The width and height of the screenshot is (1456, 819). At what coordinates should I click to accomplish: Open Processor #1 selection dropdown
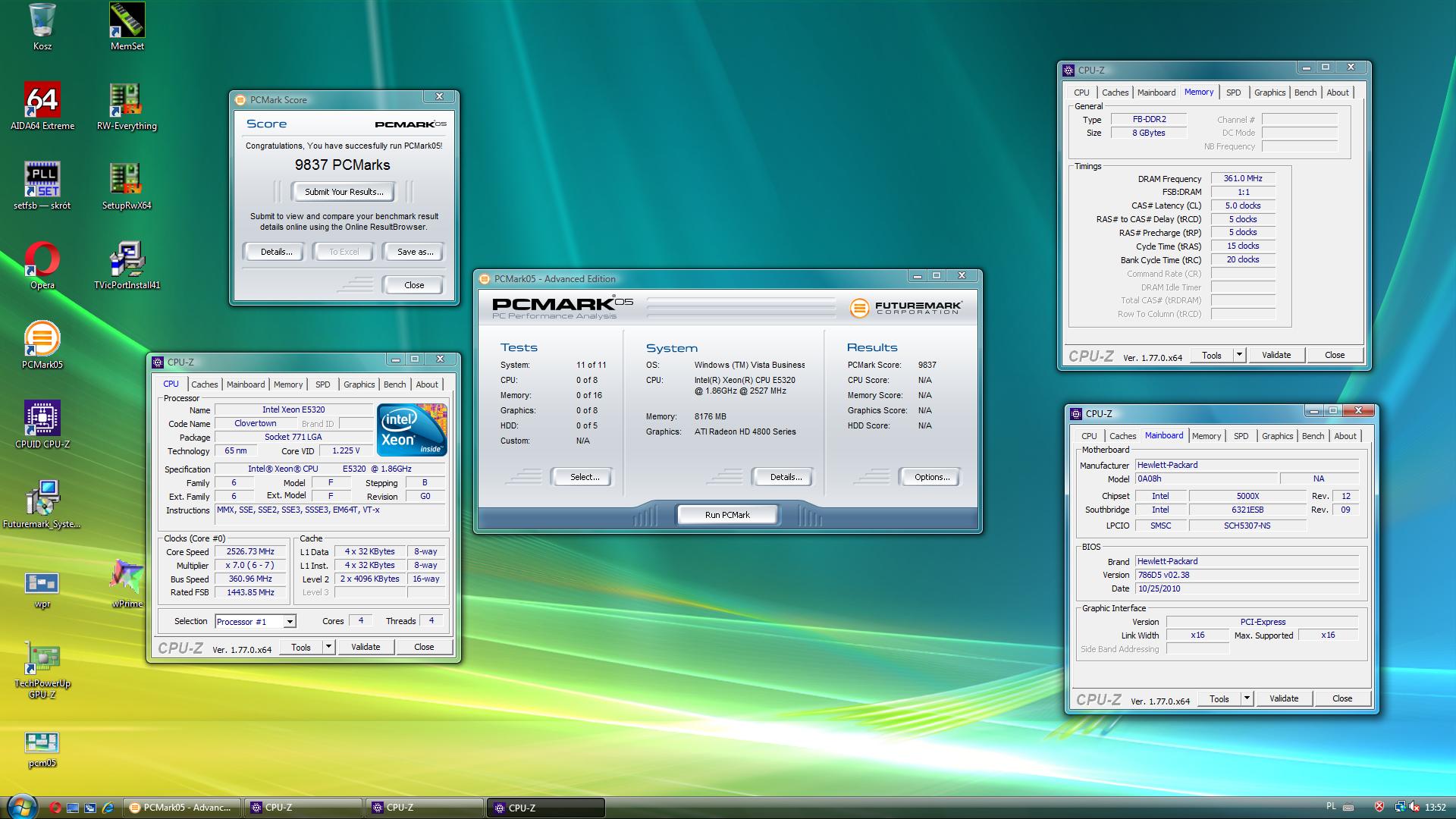[289, 622]
